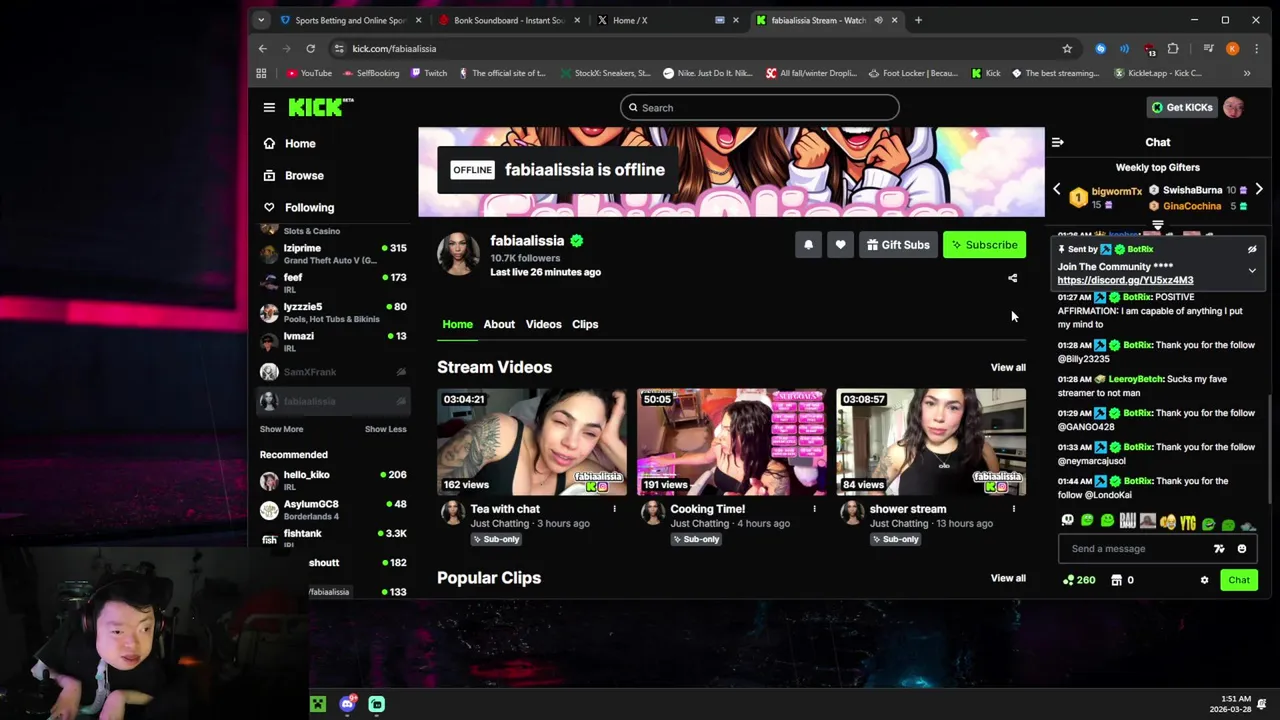Open the channel Clips tab
The image size is (1280, 720).
click(585, 324)
